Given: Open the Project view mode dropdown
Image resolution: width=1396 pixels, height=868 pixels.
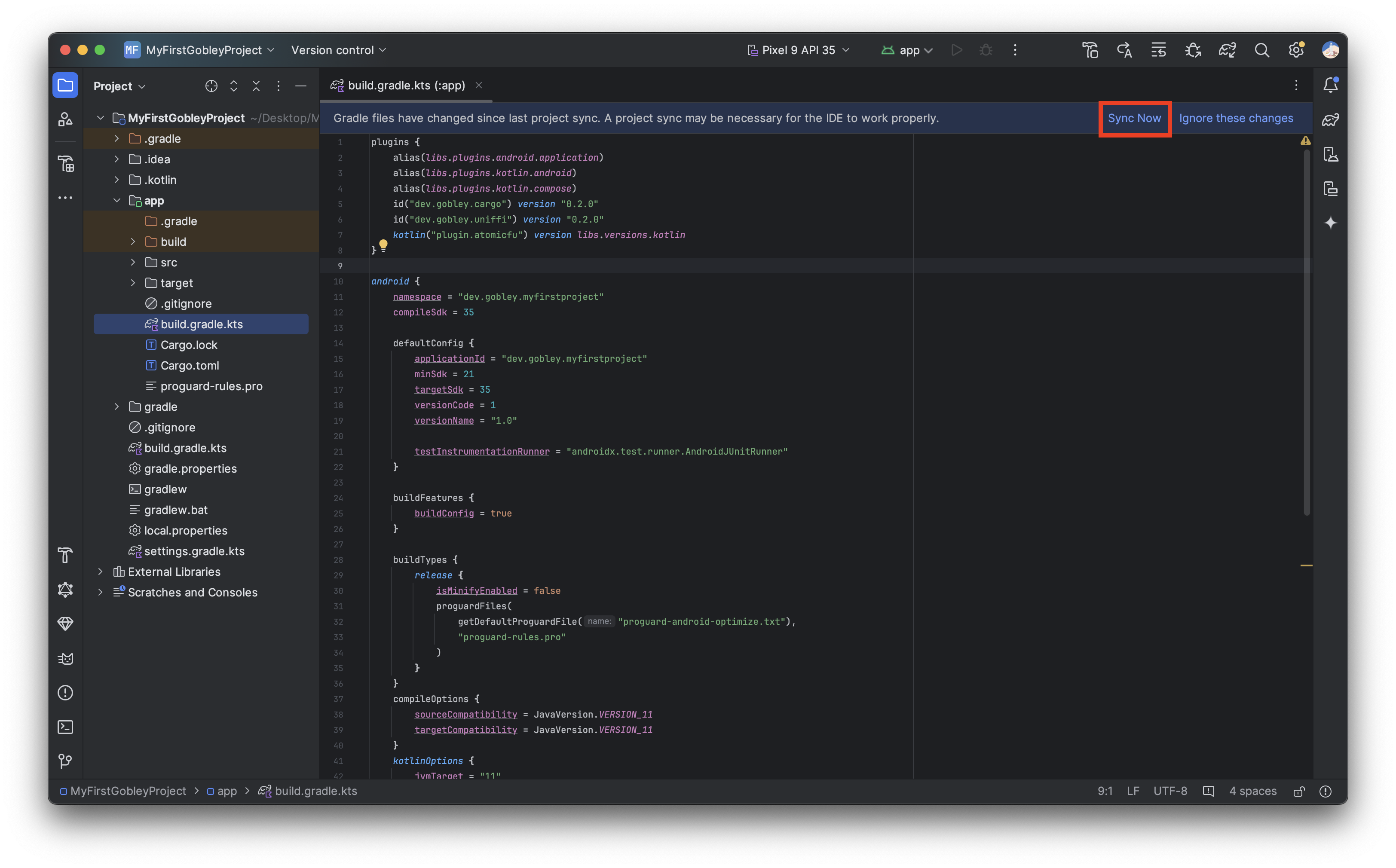Looking at the screenshot, I should 119,86.
